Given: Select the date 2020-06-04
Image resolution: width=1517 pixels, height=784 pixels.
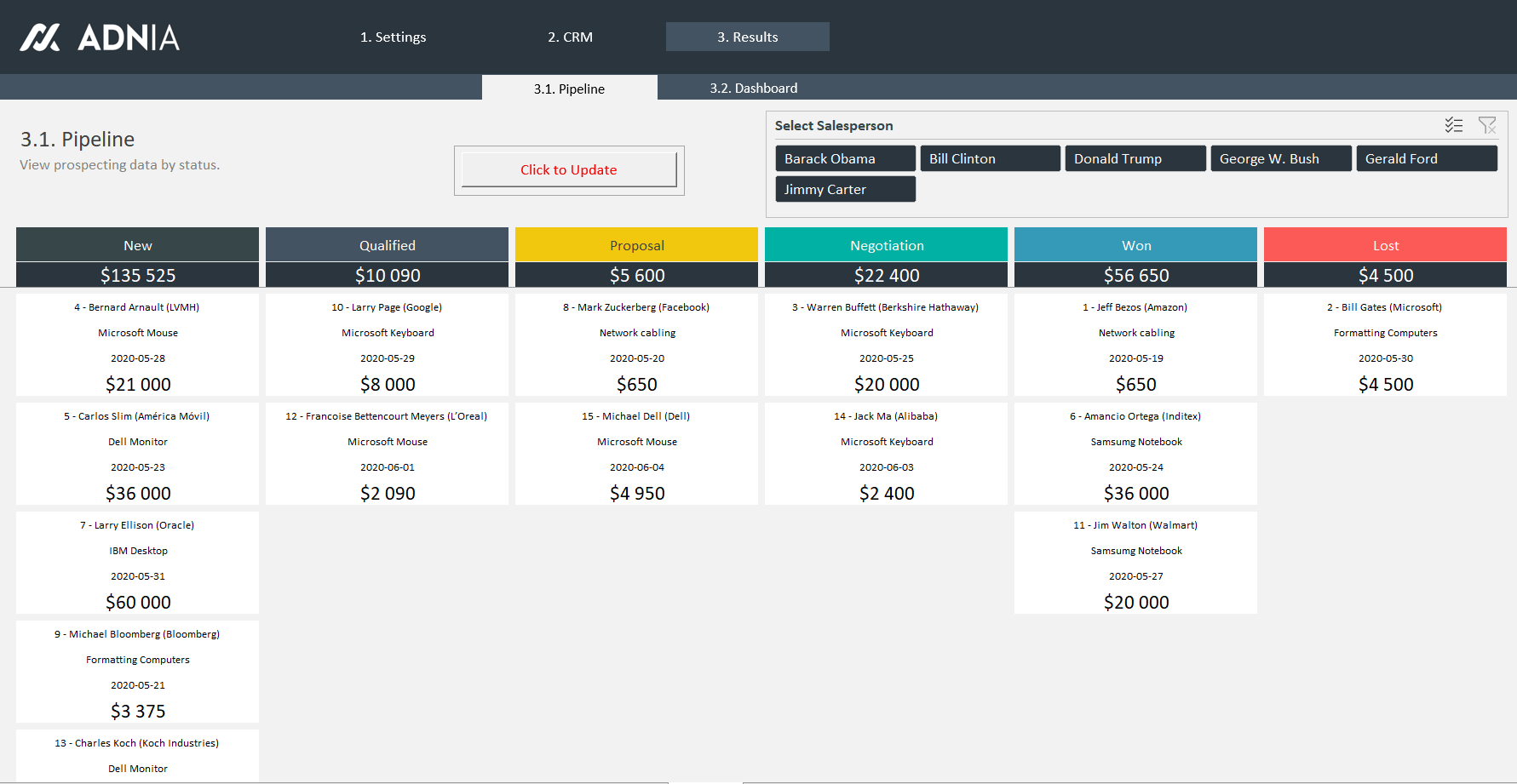Looking at the screenshot, I should (637, 467).
